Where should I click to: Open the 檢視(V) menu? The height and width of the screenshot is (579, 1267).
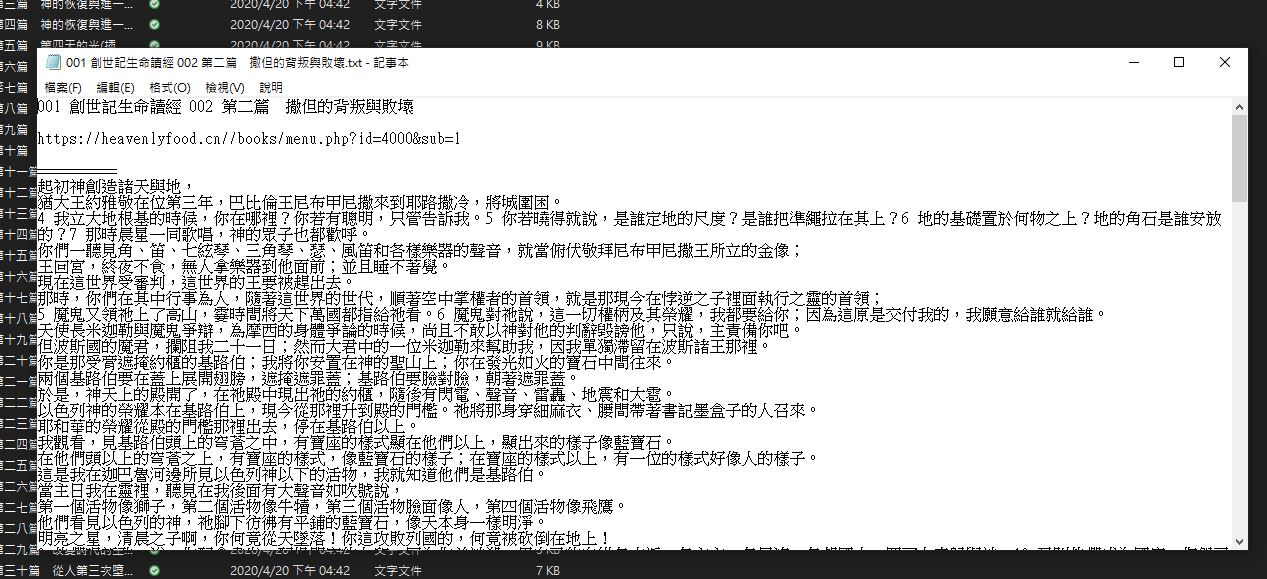224,87
